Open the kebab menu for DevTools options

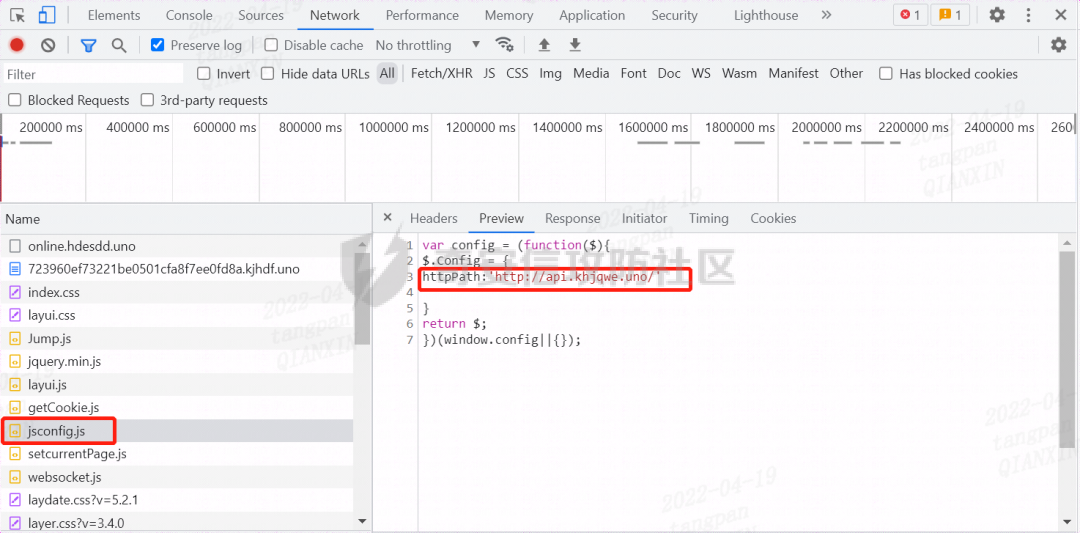(1030, 15)
